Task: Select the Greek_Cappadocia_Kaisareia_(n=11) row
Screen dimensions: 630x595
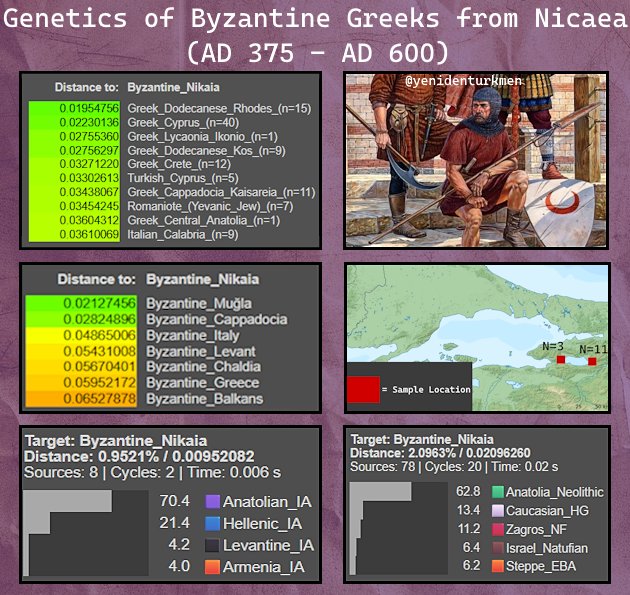Action: coord(172,192)
